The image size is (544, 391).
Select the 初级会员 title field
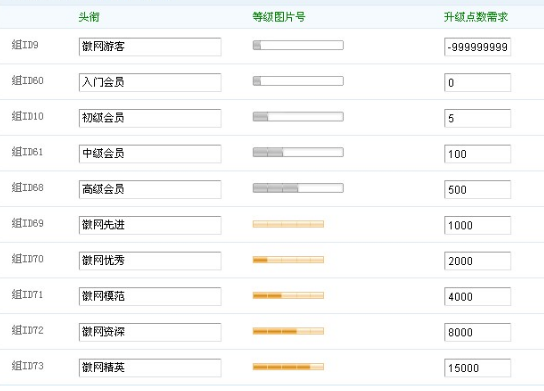150,118
